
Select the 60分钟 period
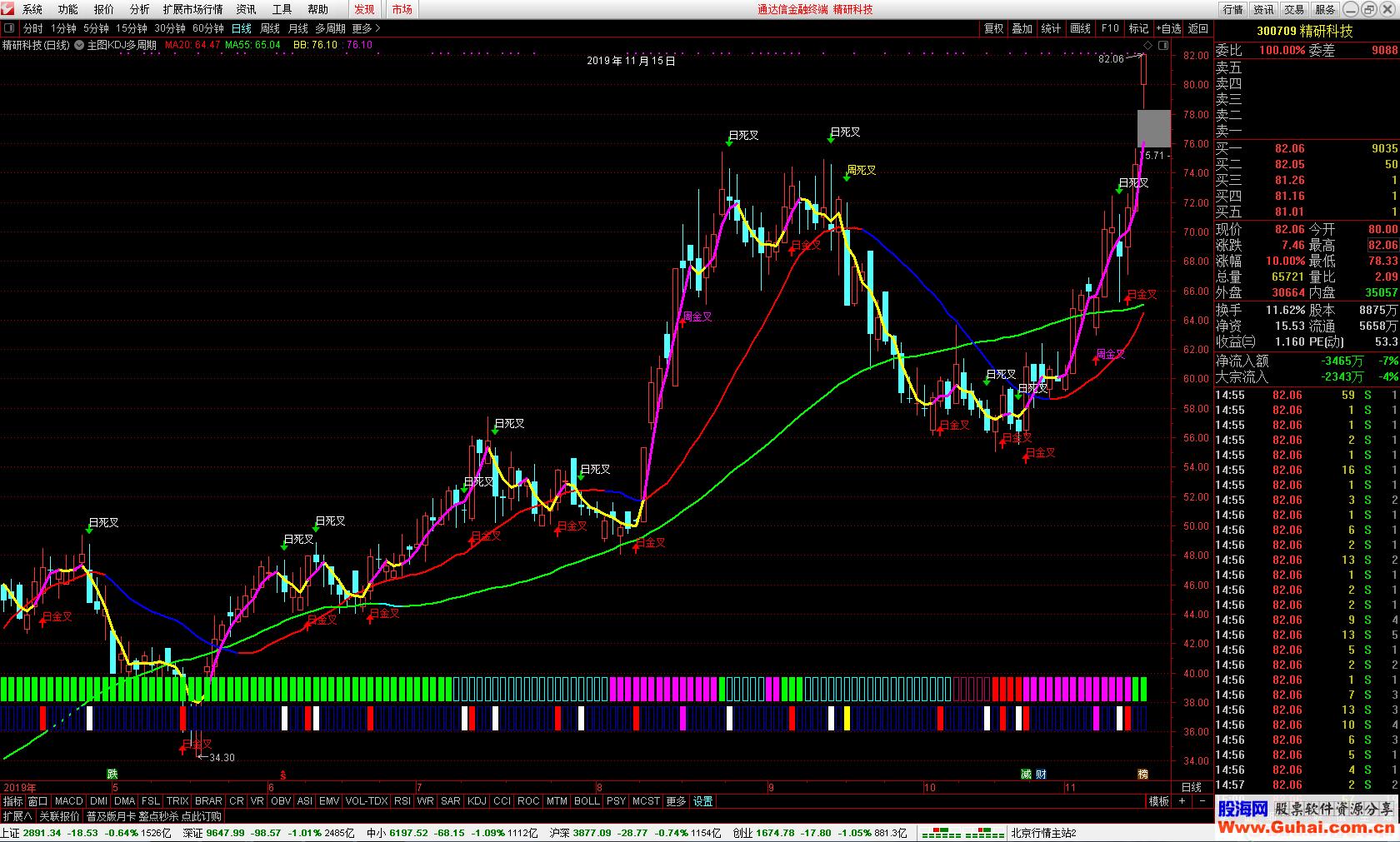tap(208, 28)
